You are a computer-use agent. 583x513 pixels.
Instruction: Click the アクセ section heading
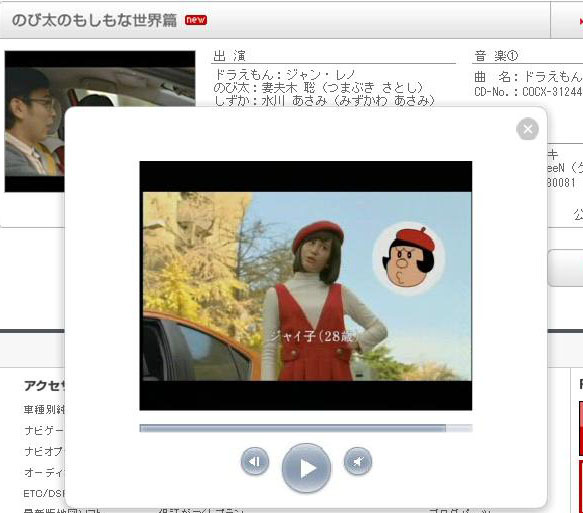click(44, 385)
